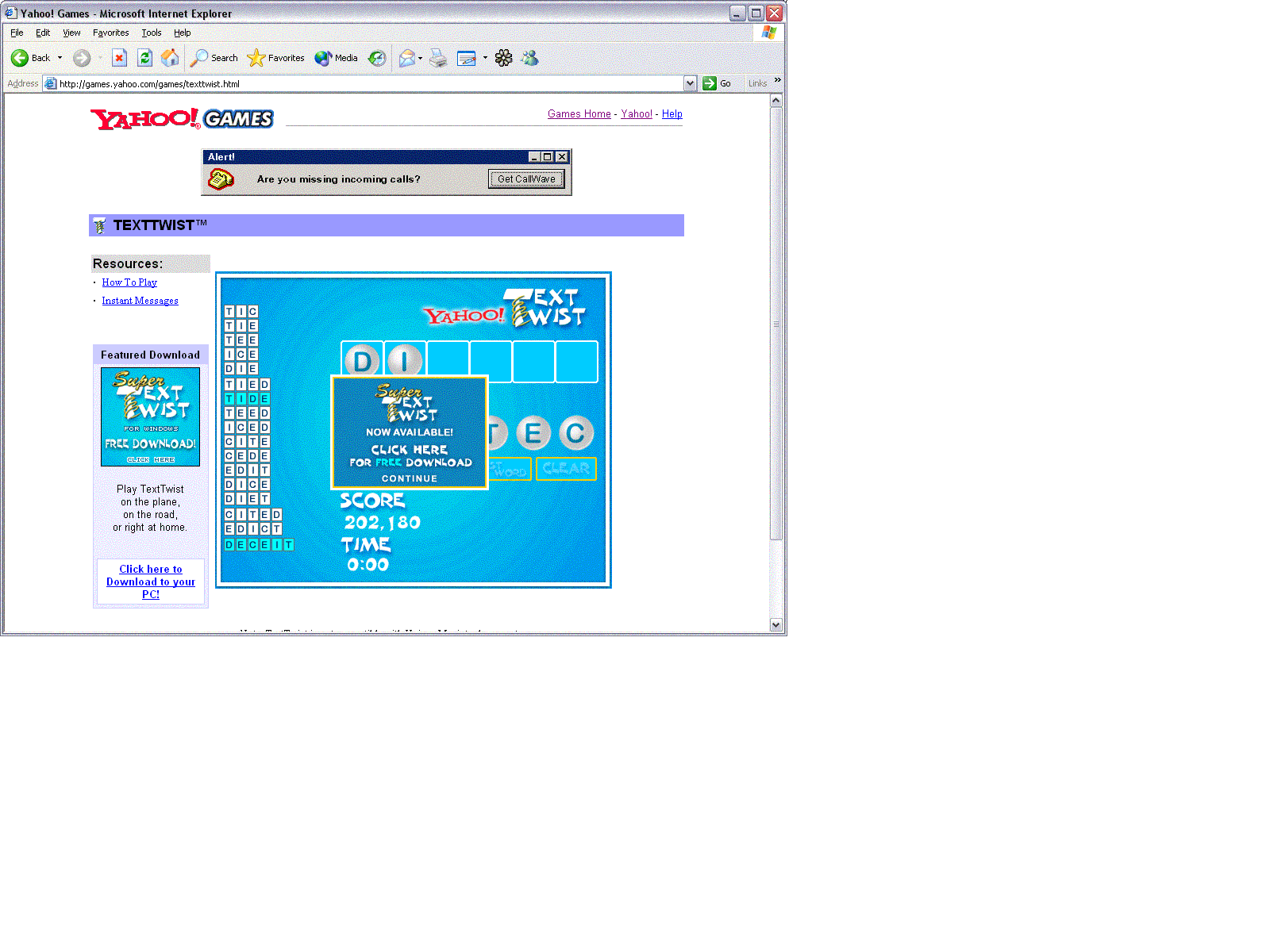Click the DECEIT word in list
The width and height of the screenshot is (1270, 952).
tap(259, 545)
